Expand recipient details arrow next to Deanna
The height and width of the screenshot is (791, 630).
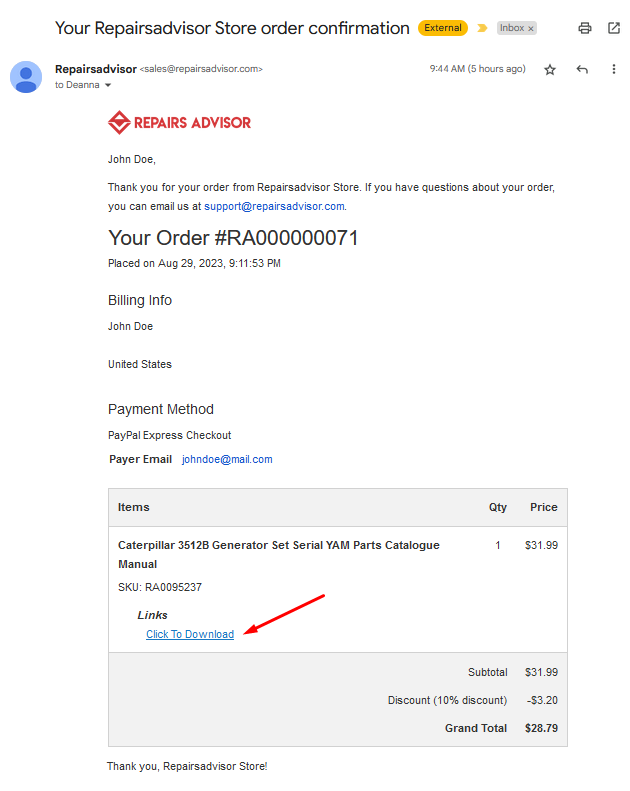pos(108,85)
